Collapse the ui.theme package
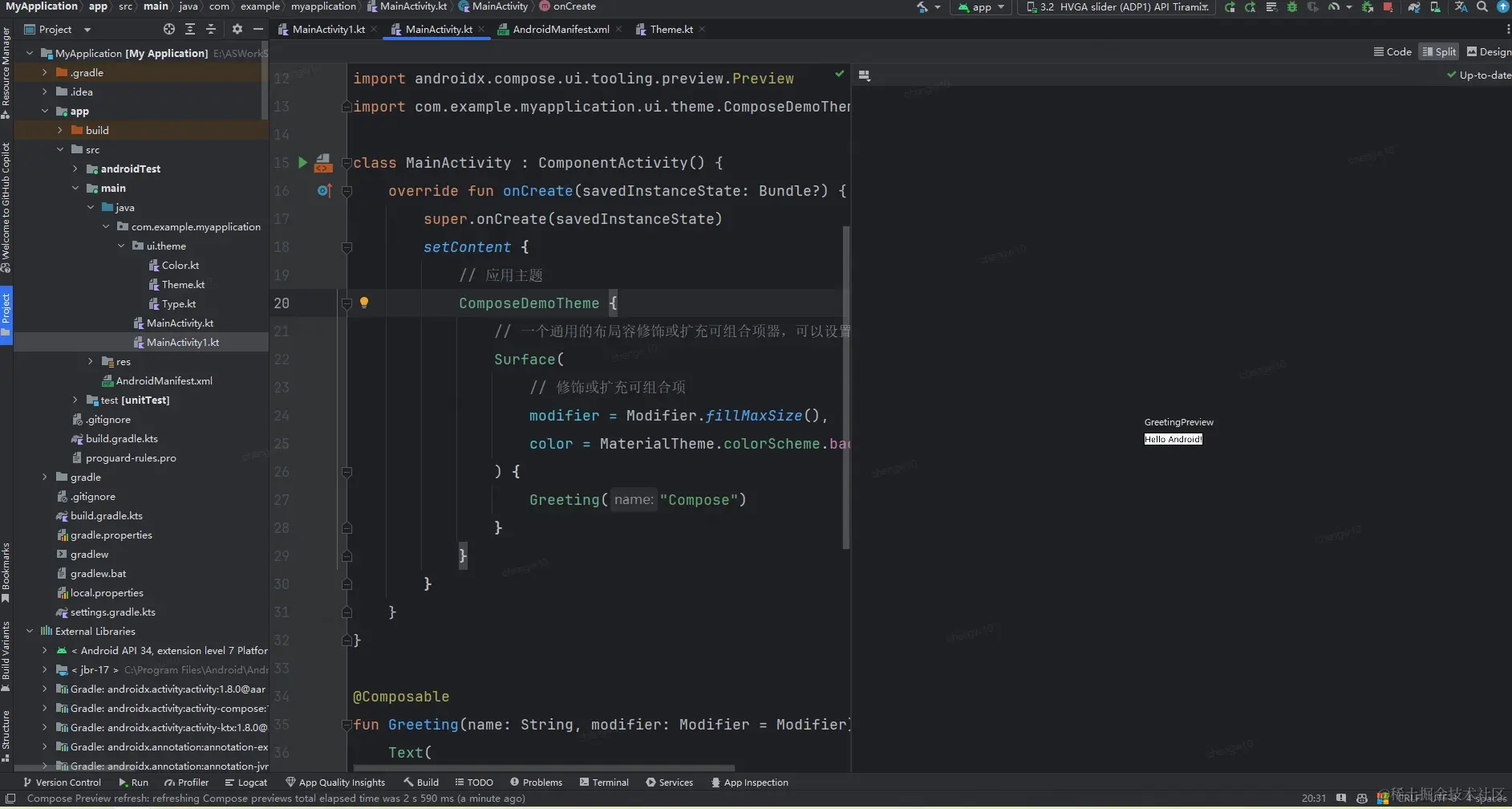 pos(121,246)
